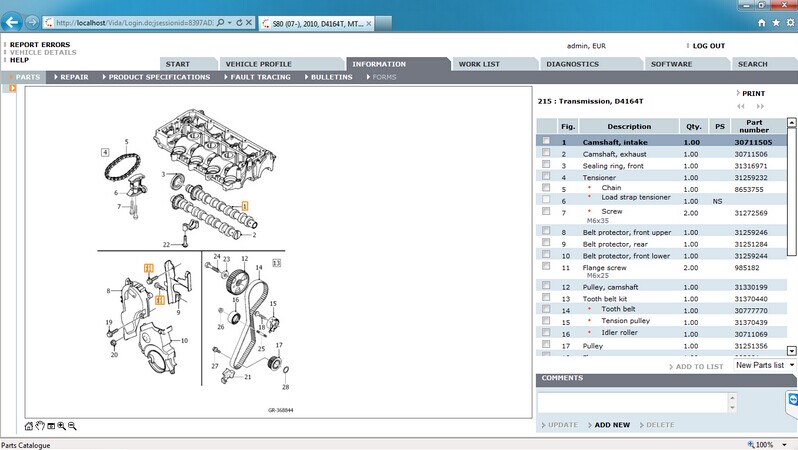The width and height of the screenshot is (798, 450).
Task: Click the browser forward arrow
Action: 32,22
